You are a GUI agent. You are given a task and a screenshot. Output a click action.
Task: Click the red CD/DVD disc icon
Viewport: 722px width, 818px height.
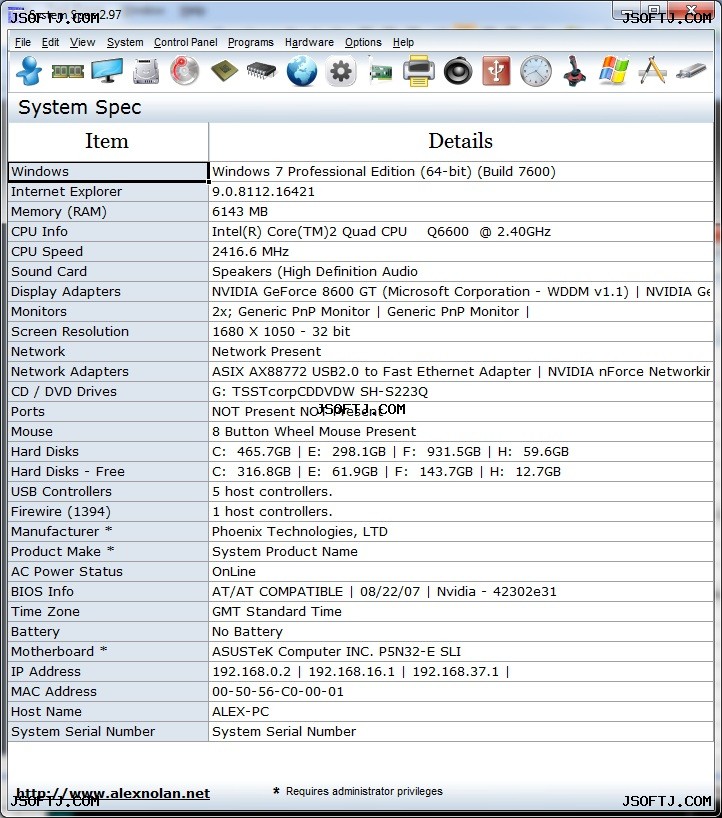tap(185, 70)
